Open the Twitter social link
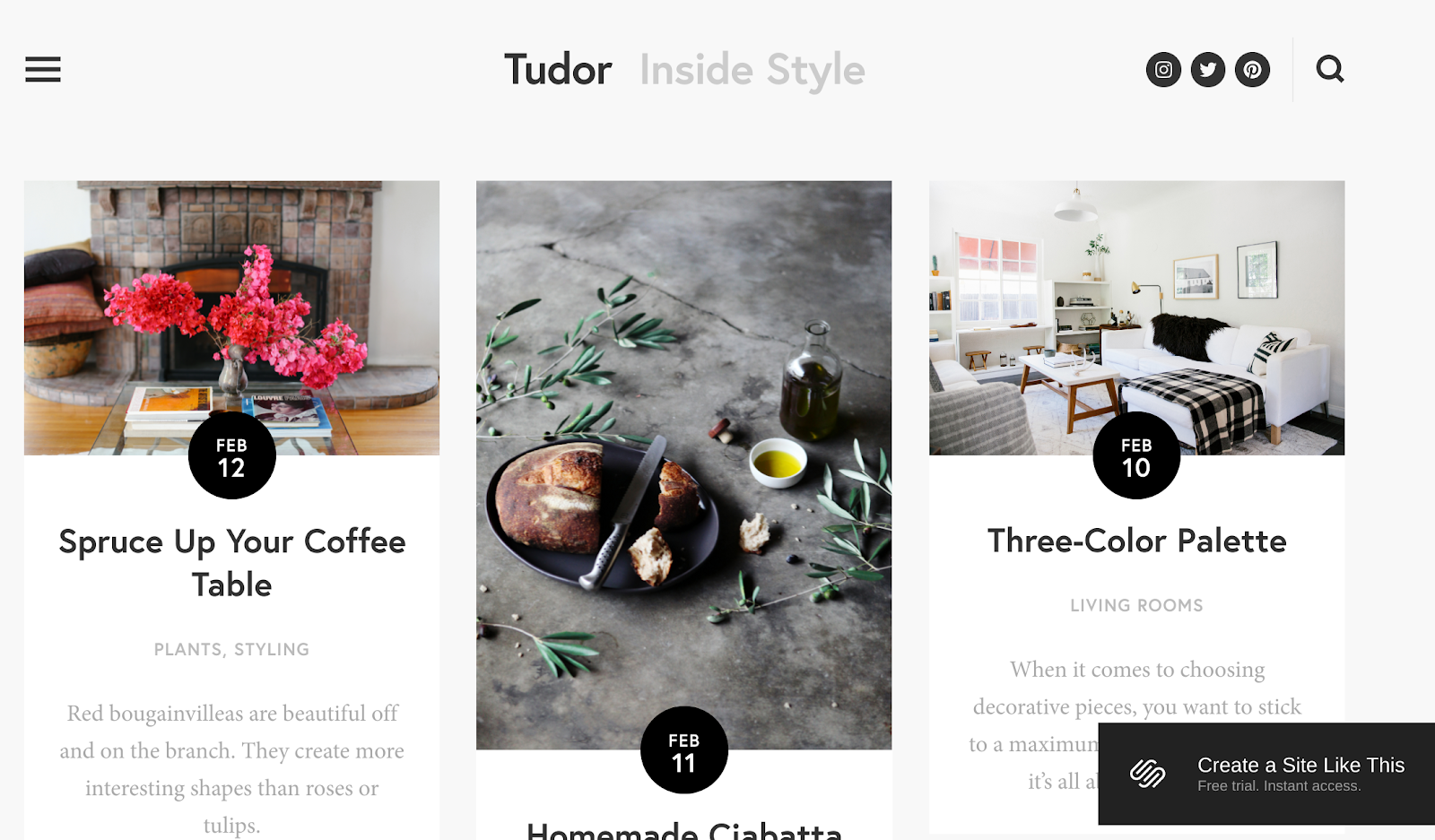Screen dimensions: 1435x840 (x=1208, y=69)
